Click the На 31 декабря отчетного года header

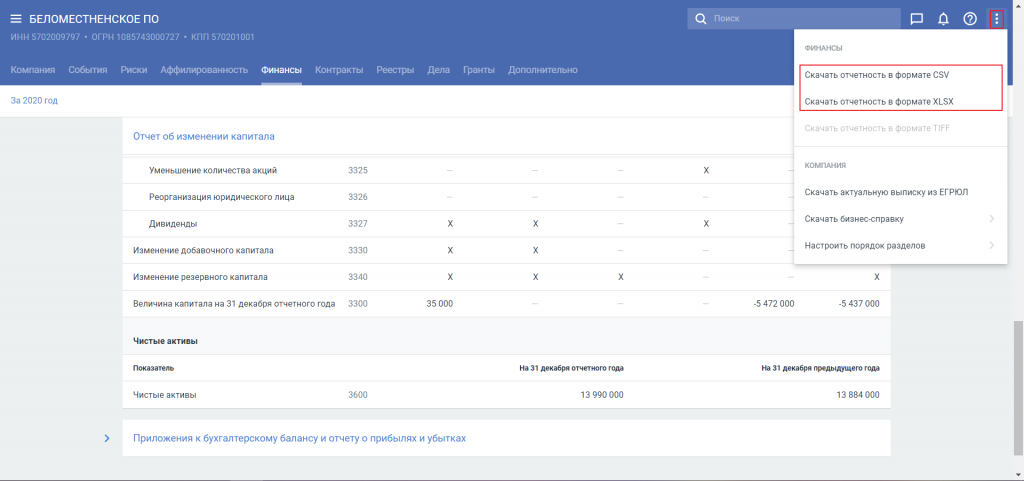click(x=571, y=368)
